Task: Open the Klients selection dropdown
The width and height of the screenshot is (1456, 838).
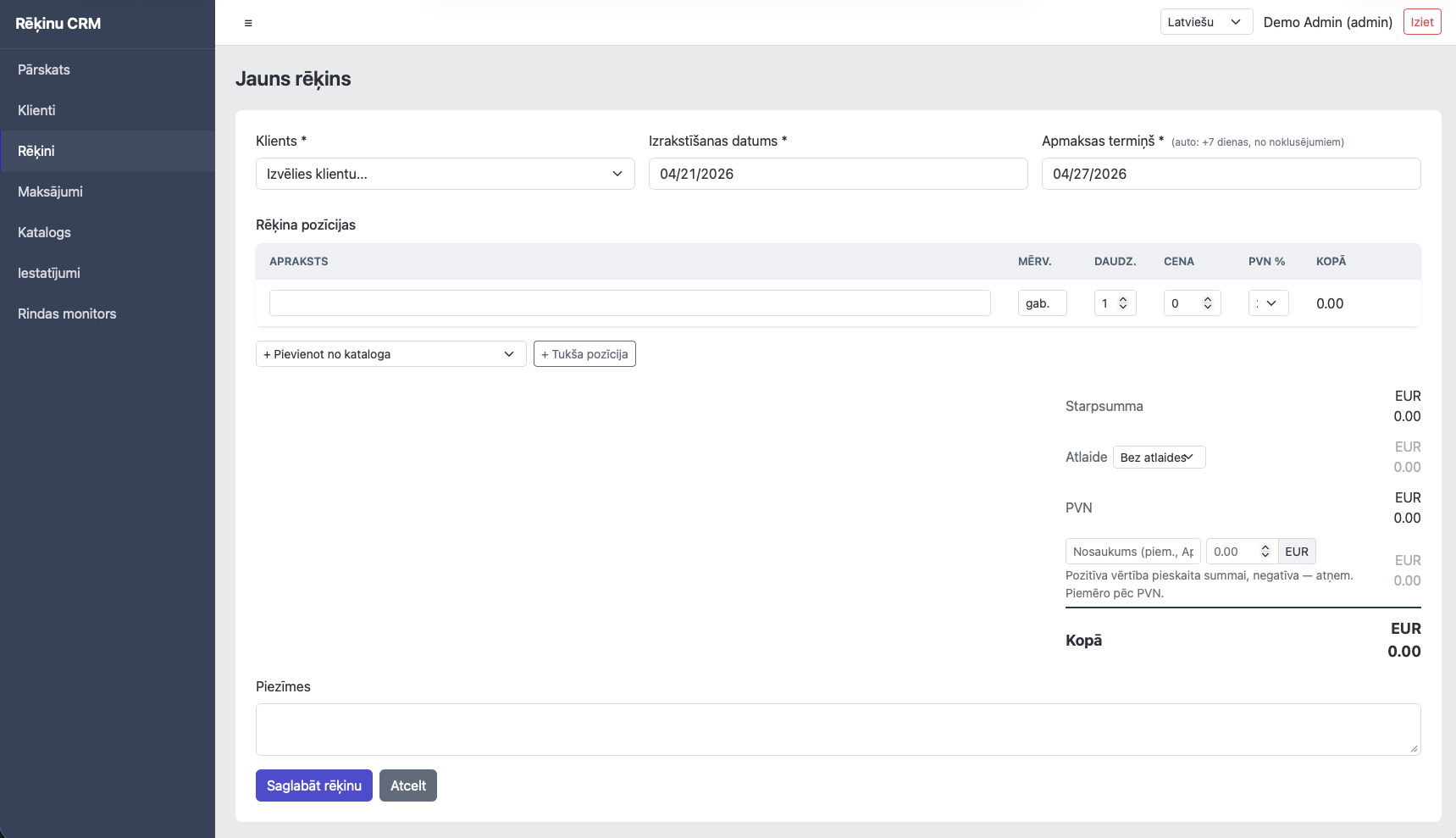Action: tap(445, 174)
